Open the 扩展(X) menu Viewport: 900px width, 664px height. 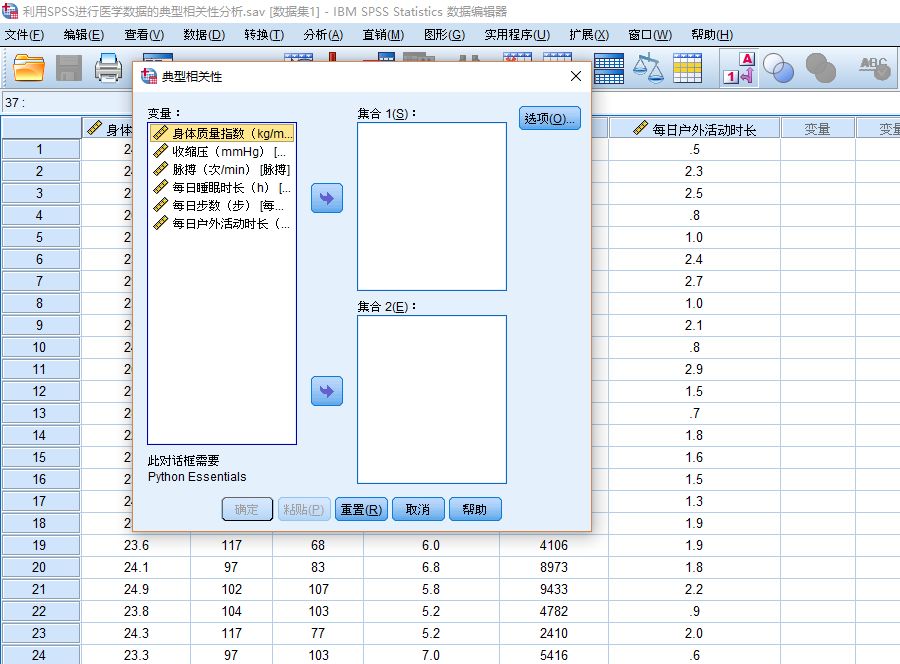pyautogui.click(x=589, y=35)
